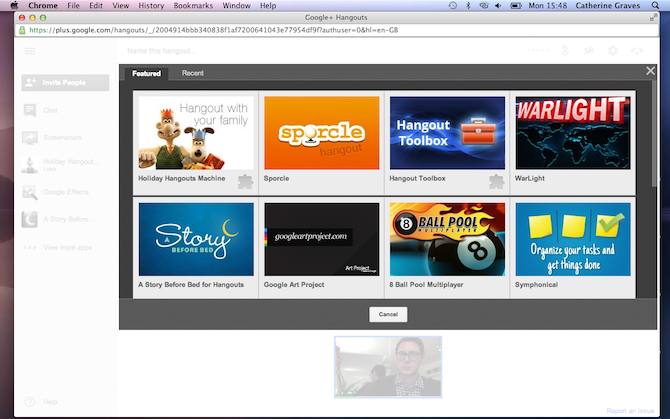Viewport: 670px width, 419px height.
Task: Click the Time Machine clock icon
Action: pyautogui.click(x=453, y=6)
